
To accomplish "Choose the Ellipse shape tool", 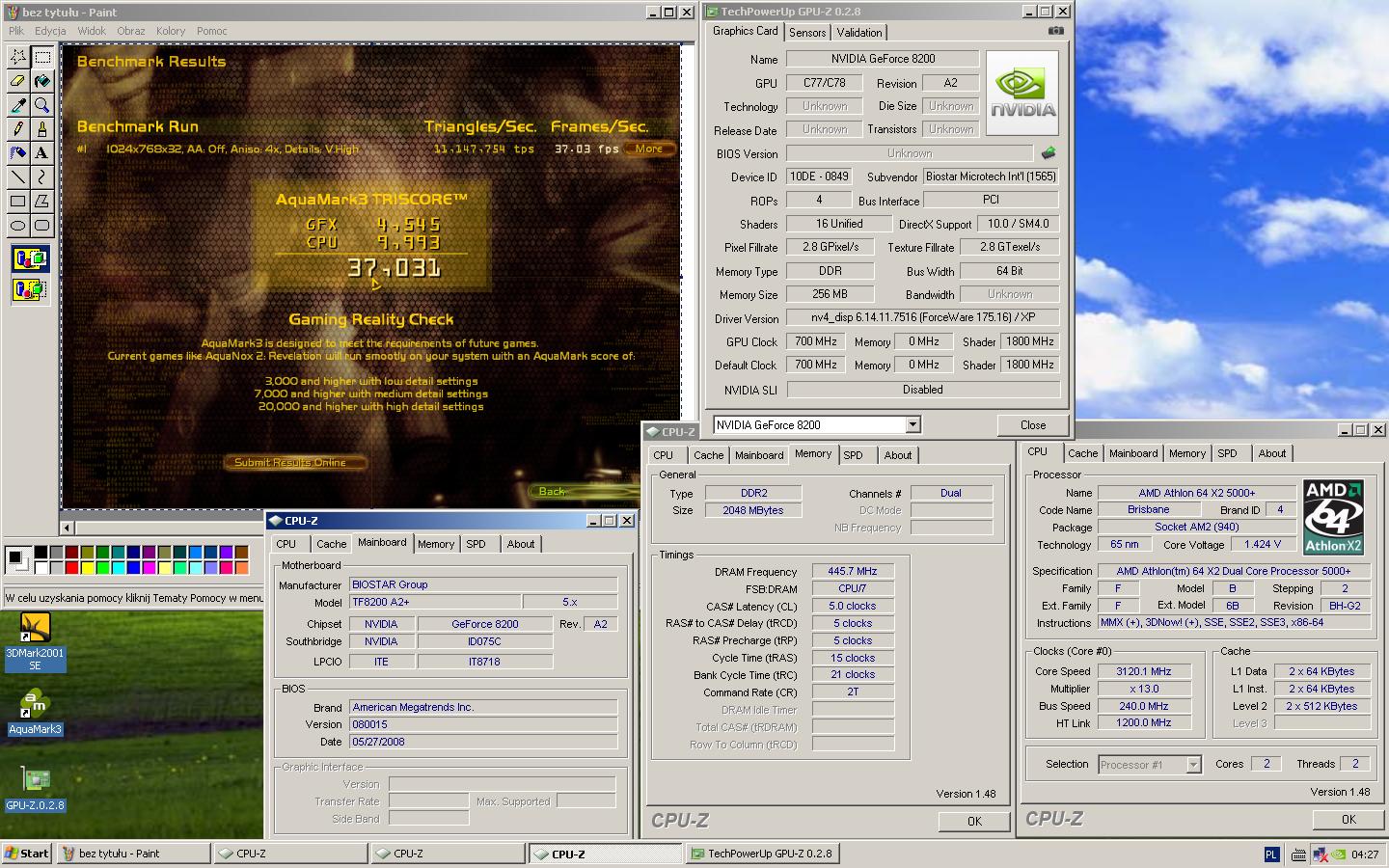I will pyautogui.click(x=17, y=226).
